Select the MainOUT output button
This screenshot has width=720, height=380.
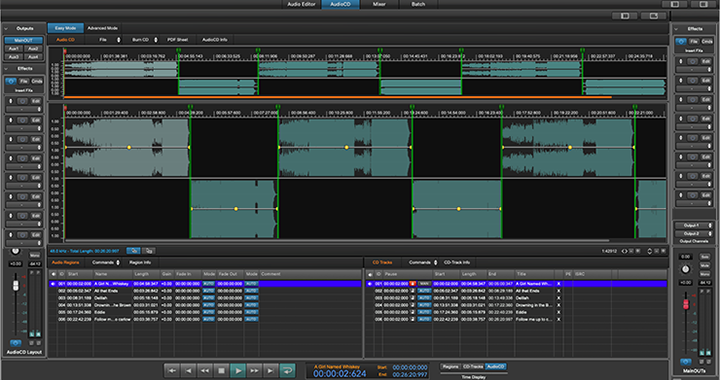pos(24,40)
